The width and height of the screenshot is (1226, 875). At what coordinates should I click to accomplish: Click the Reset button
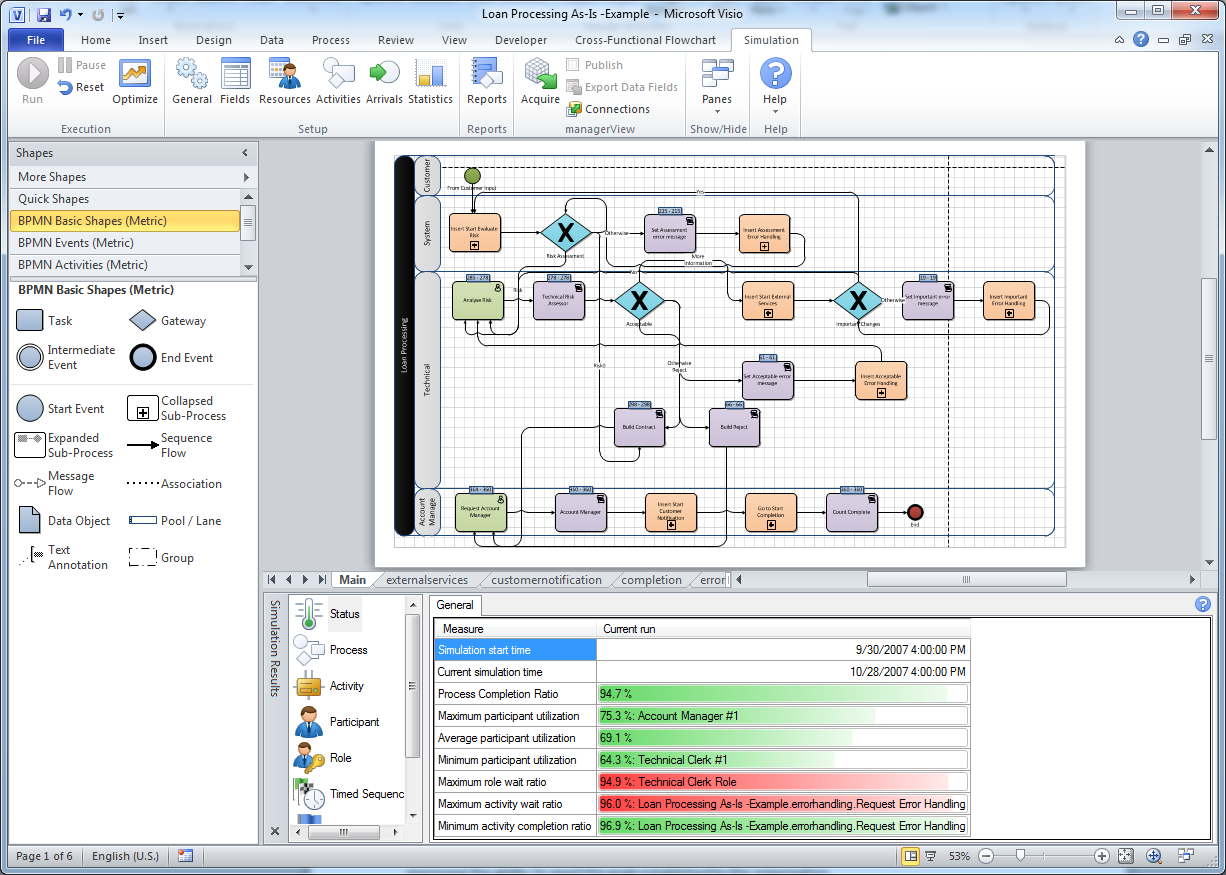pyautogui.click(x=81, y=87)
